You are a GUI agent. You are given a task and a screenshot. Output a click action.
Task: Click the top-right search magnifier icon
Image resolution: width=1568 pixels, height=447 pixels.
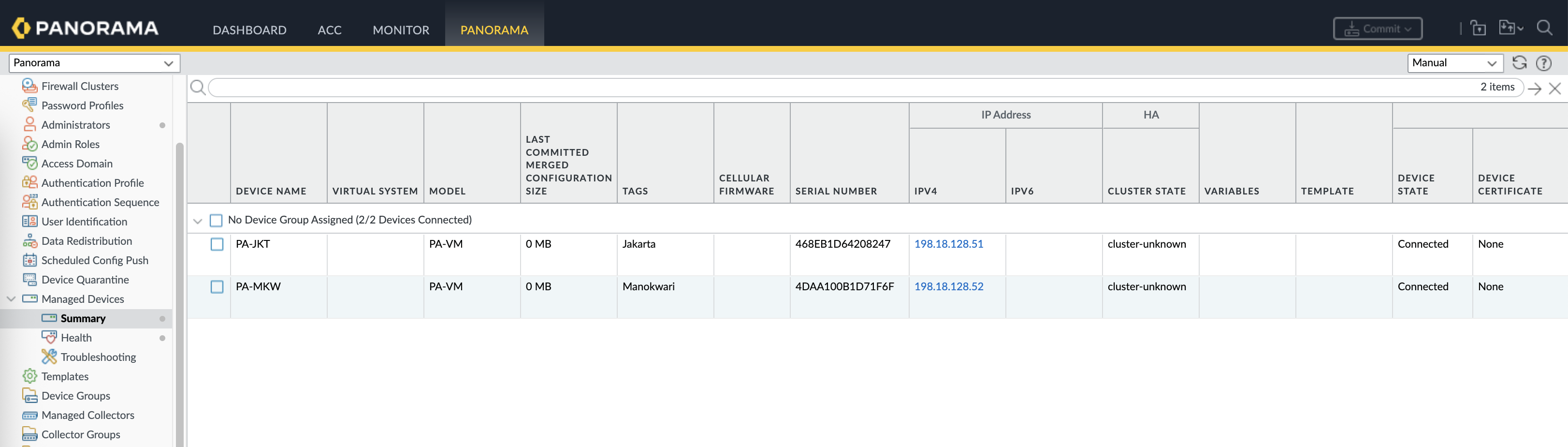tap(1544, 28)
